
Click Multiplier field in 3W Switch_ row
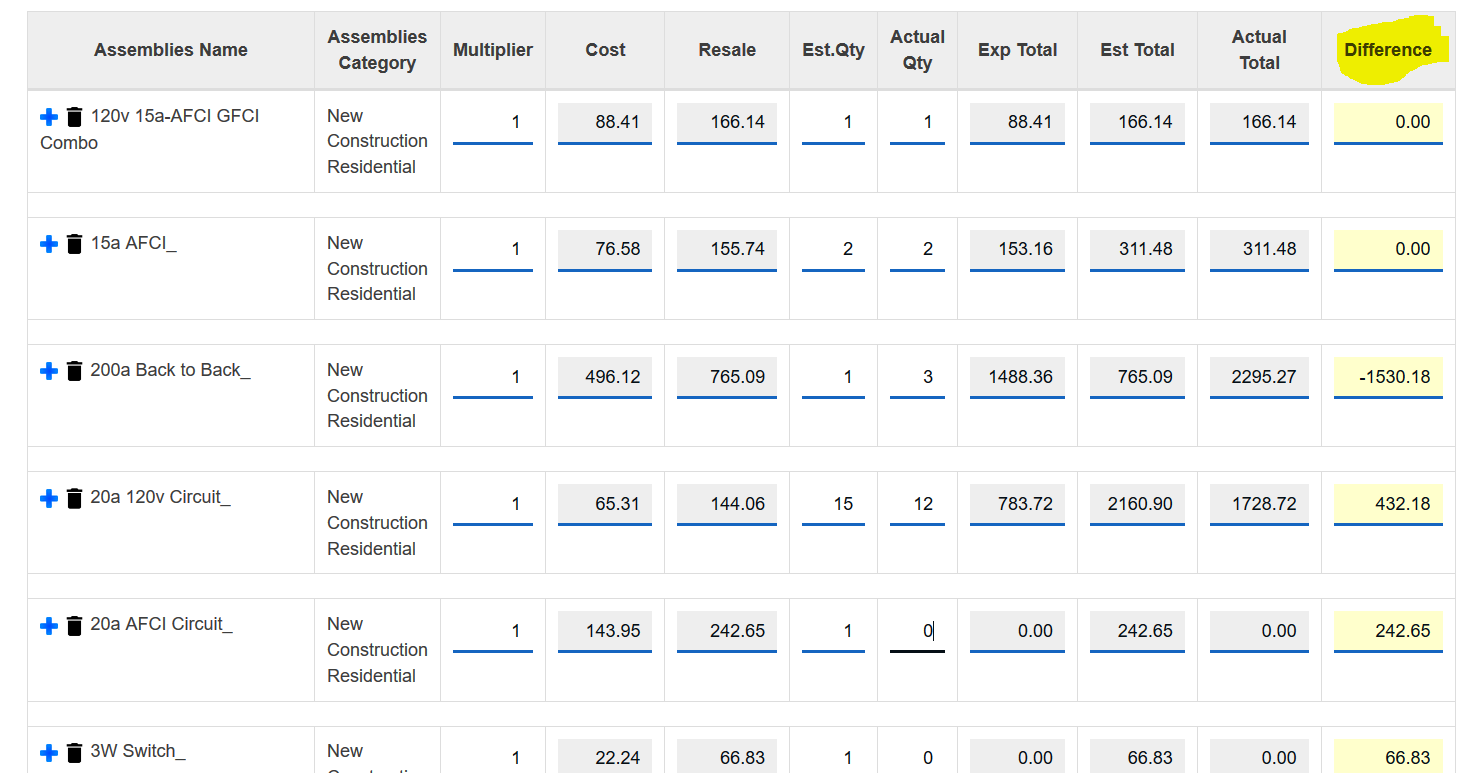[x=493, y=756]
